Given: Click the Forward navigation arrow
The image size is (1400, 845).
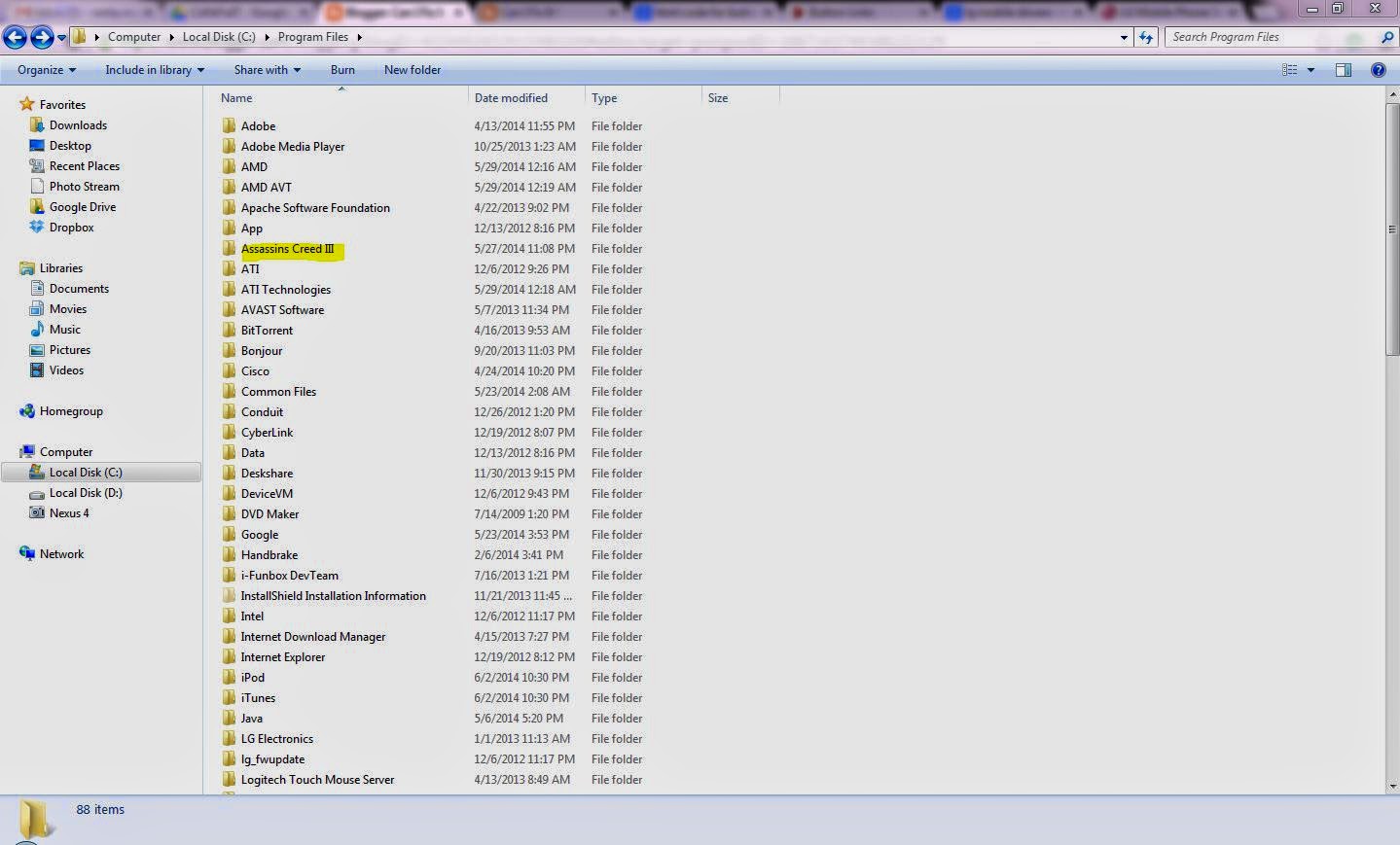Looking at the screenshot, I should coord(42,38).
